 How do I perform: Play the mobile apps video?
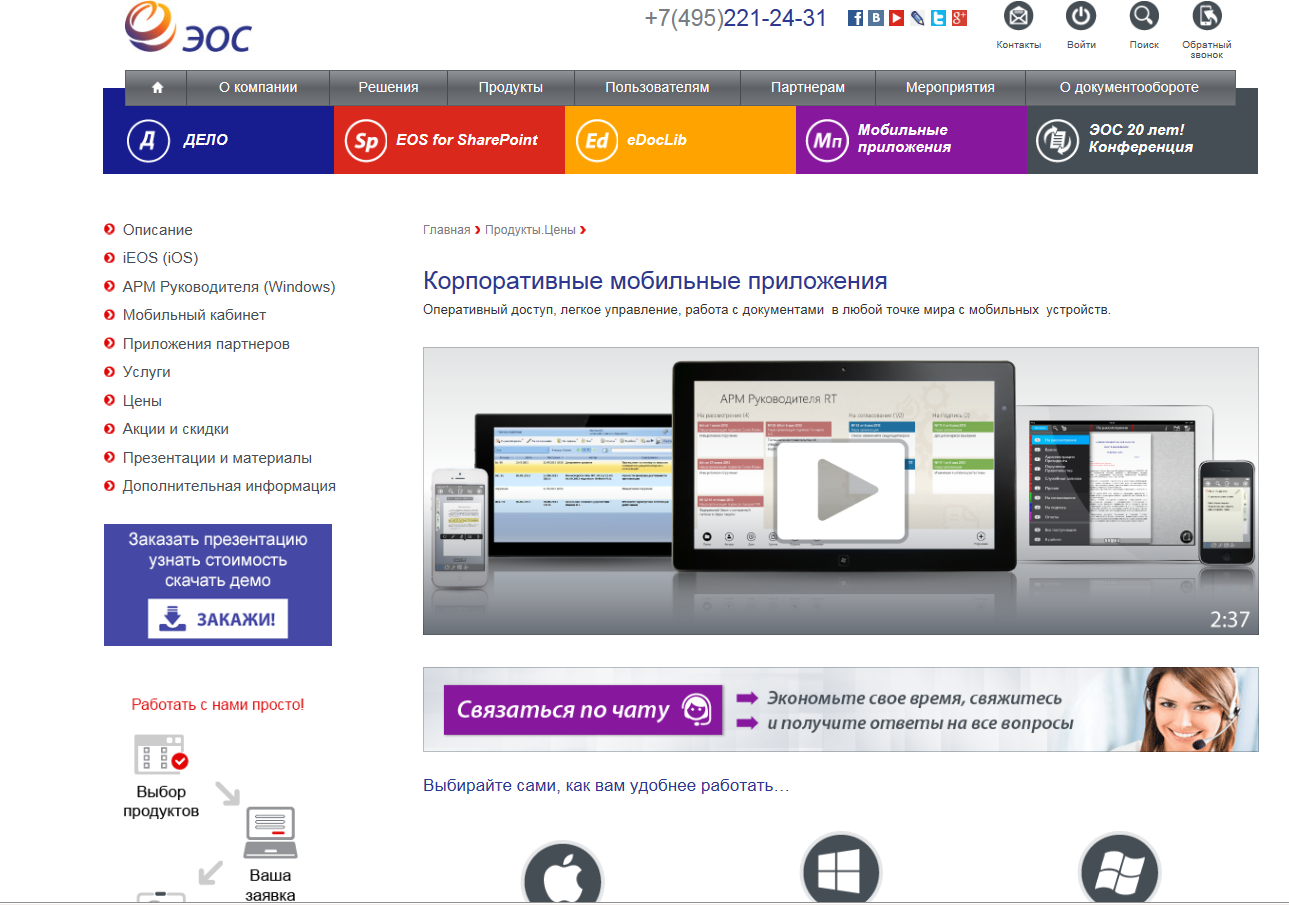pyautogui.click(x=841, y=490)
